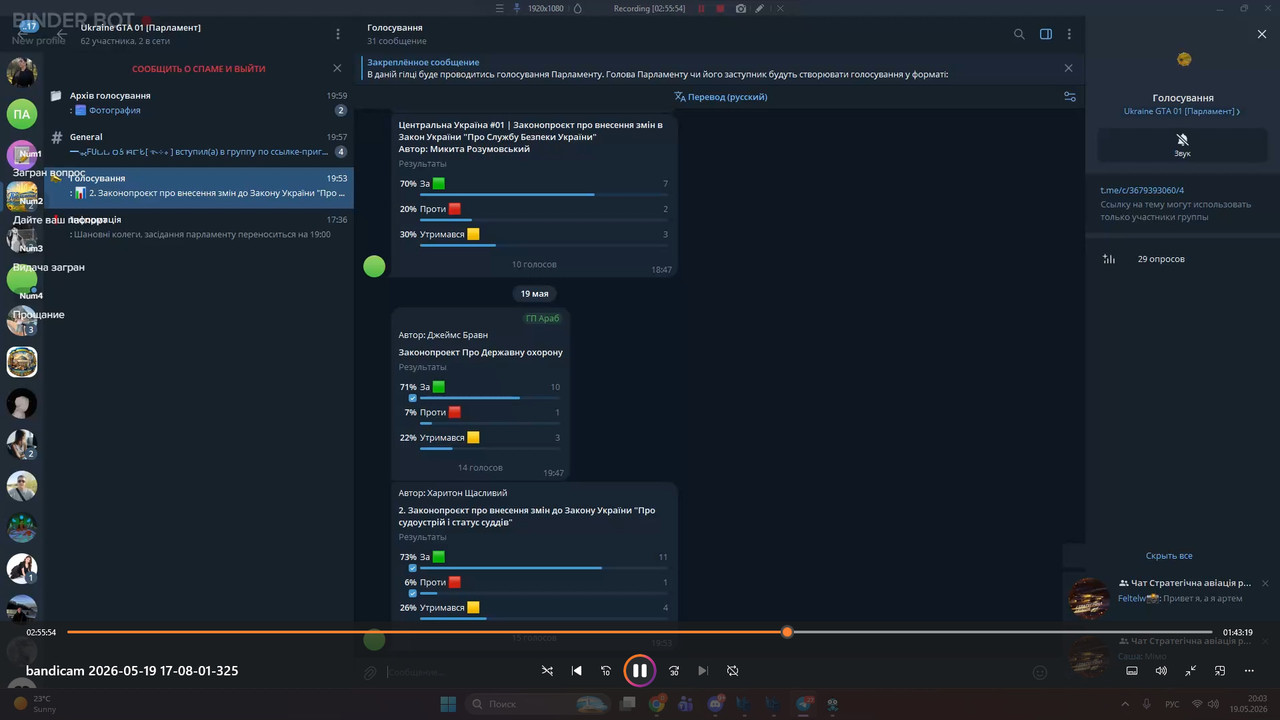Go to the next track
The image size is (1280, 720).
(703, 671)
